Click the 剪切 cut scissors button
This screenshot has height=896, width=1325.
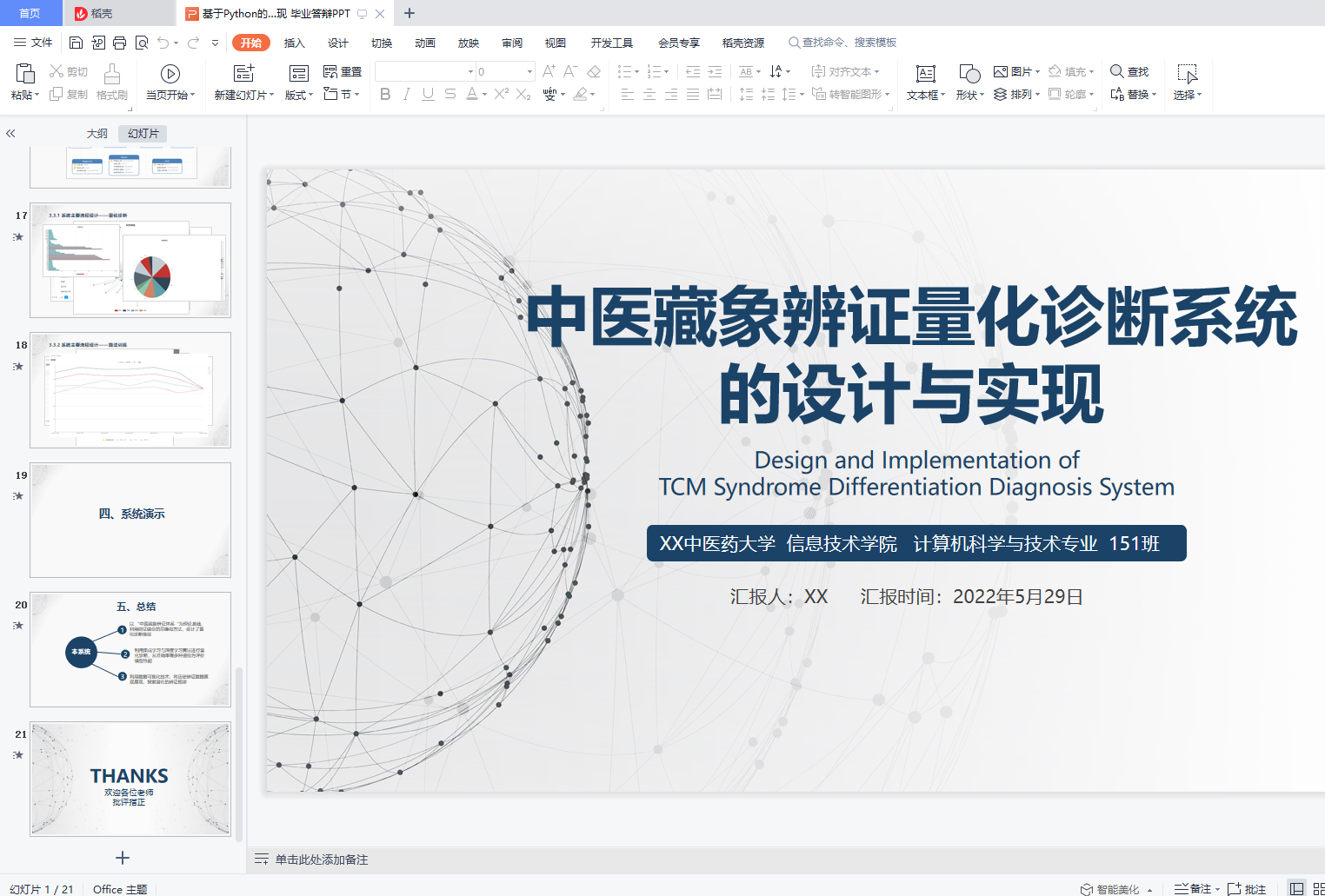tap(69, 71)
